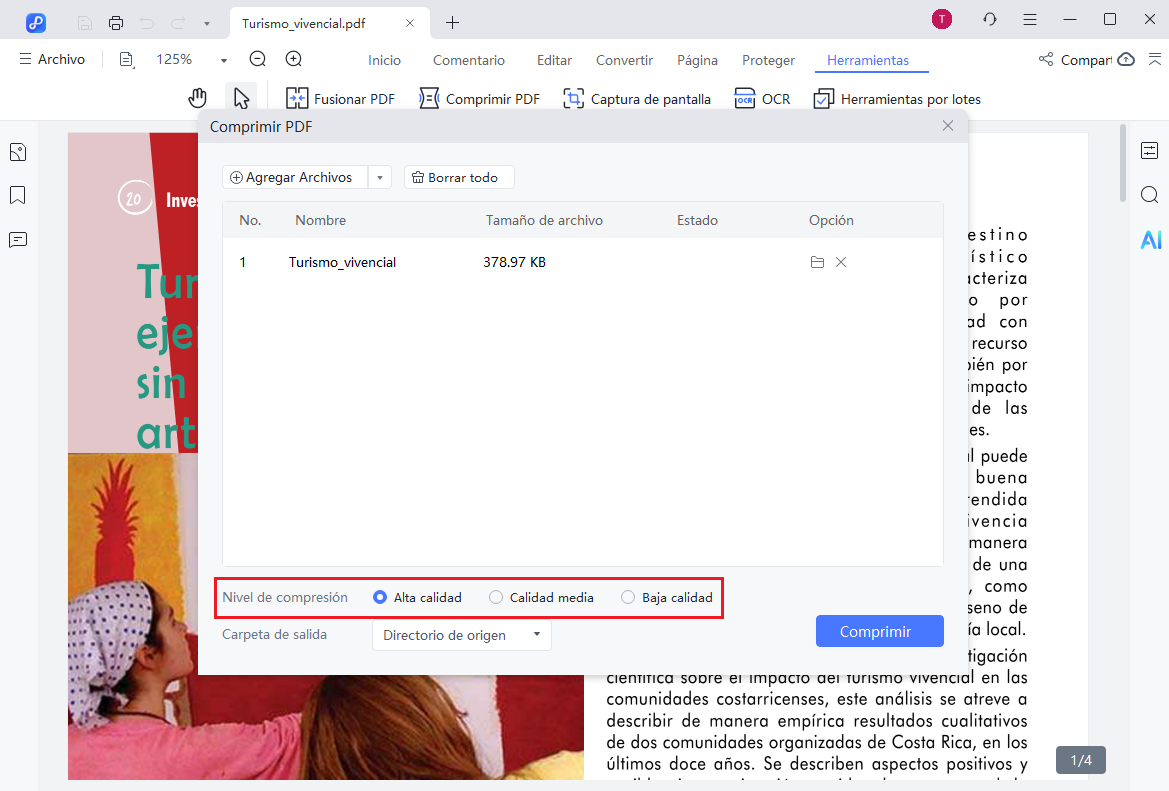Click Borrar todo button
This screenshot has width=1169, height=791.
[x=459, y=177]
